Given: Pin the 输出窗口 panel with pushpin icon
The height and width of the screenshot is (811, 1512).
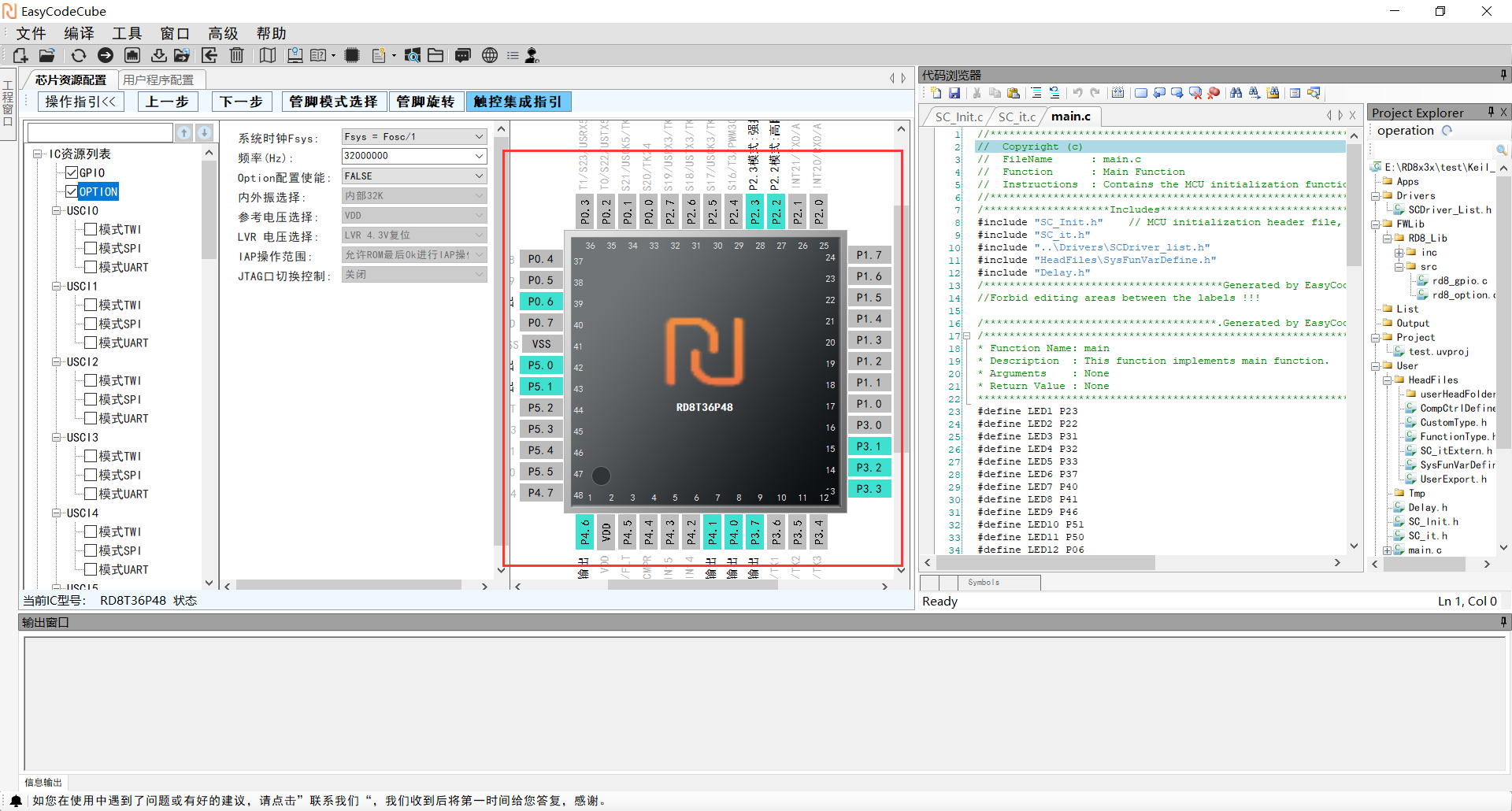Looking at the screenshot, I should [1503, 622].
